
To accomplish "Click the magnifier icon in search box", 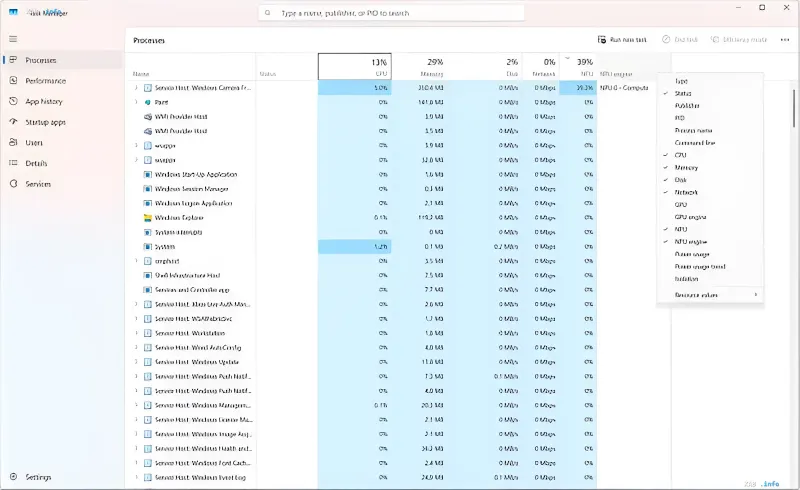I will click(268, 13).
